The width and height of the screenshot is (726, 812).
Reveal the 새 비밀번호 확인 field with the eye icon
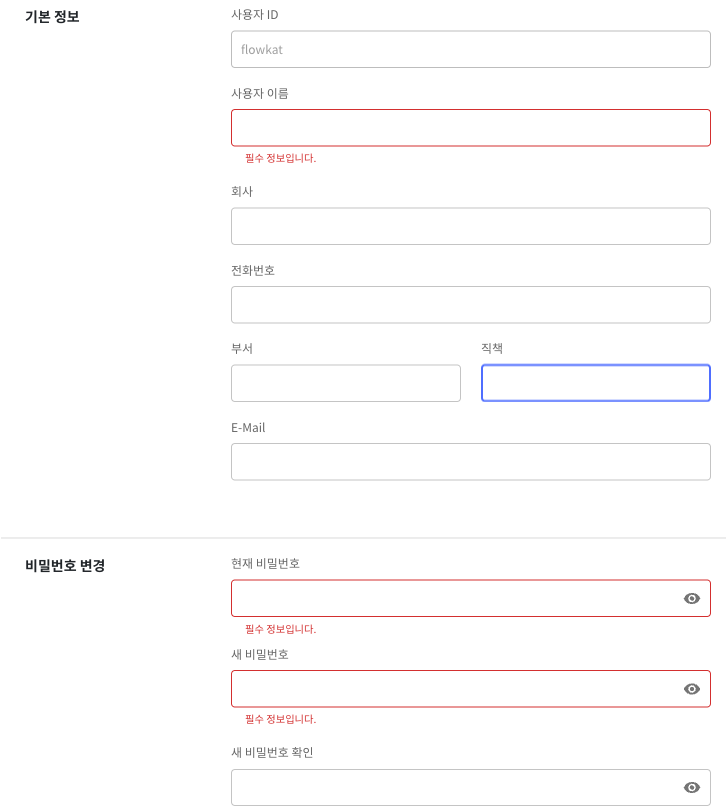(x=691, y=787)
